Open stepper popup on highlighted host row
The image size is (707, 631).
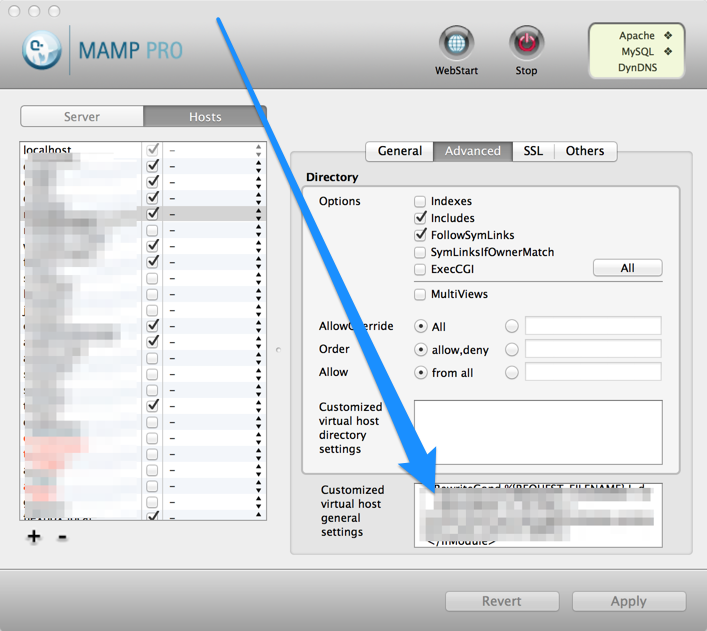click(258, 214)
